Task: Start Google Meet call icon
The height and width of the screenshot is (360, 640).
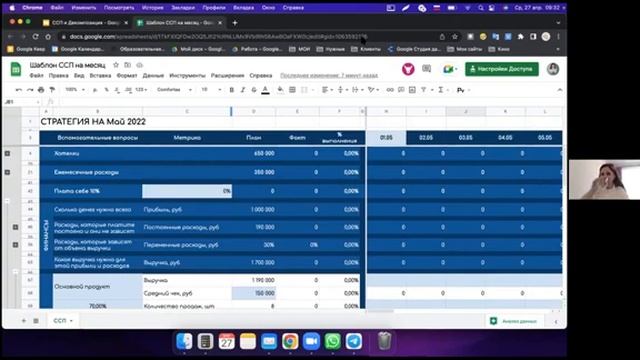Action: pos(449,69)
